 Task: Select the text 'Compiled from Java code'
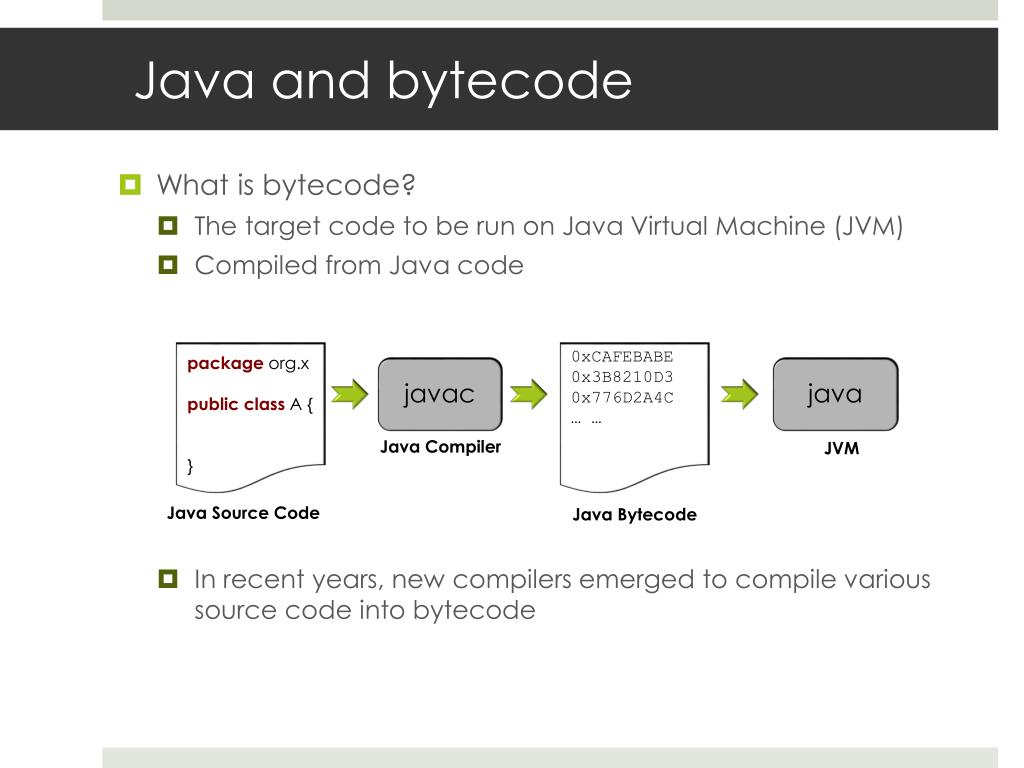(x=359, y=265)
